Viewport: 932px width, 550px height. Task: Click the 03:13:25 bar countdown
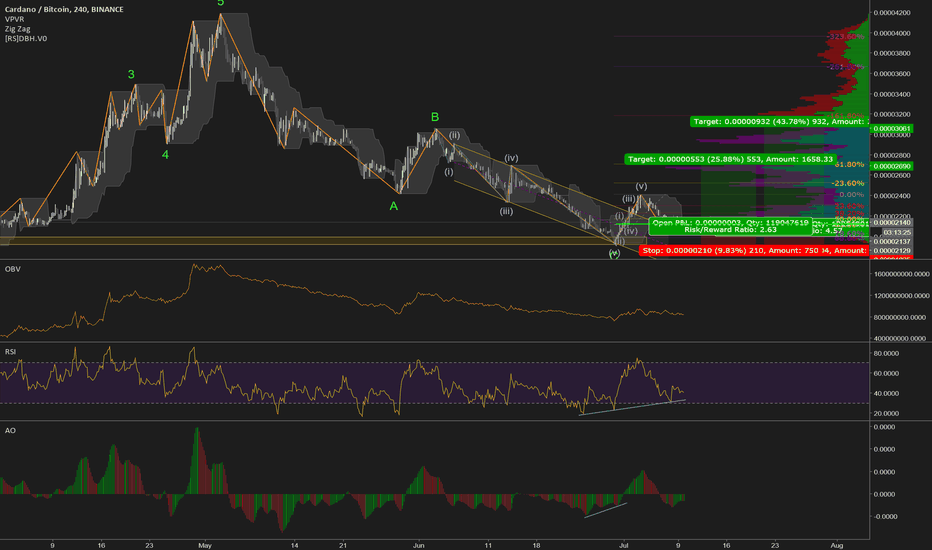pyautogui.click(x=896, y=232)
